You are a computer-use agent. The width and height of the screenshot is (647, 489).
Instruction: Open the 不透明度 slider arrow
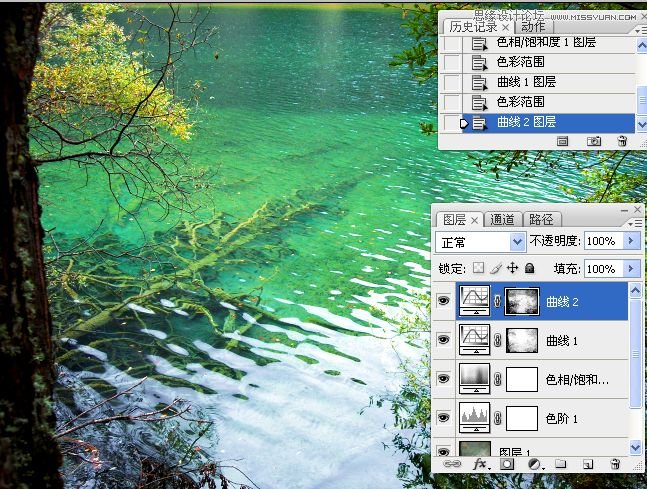(x=631, y=241)
